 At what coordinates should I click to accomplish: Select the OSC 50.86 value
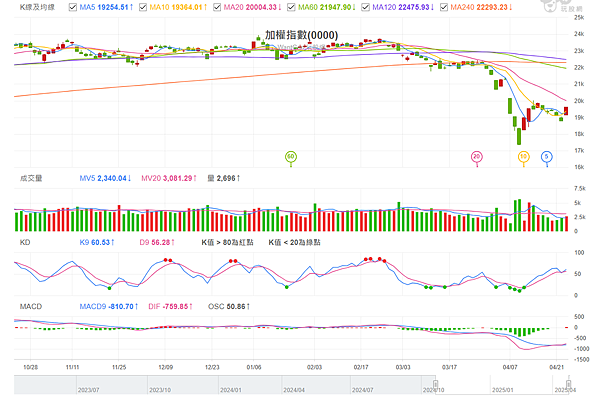click(229, 307)
